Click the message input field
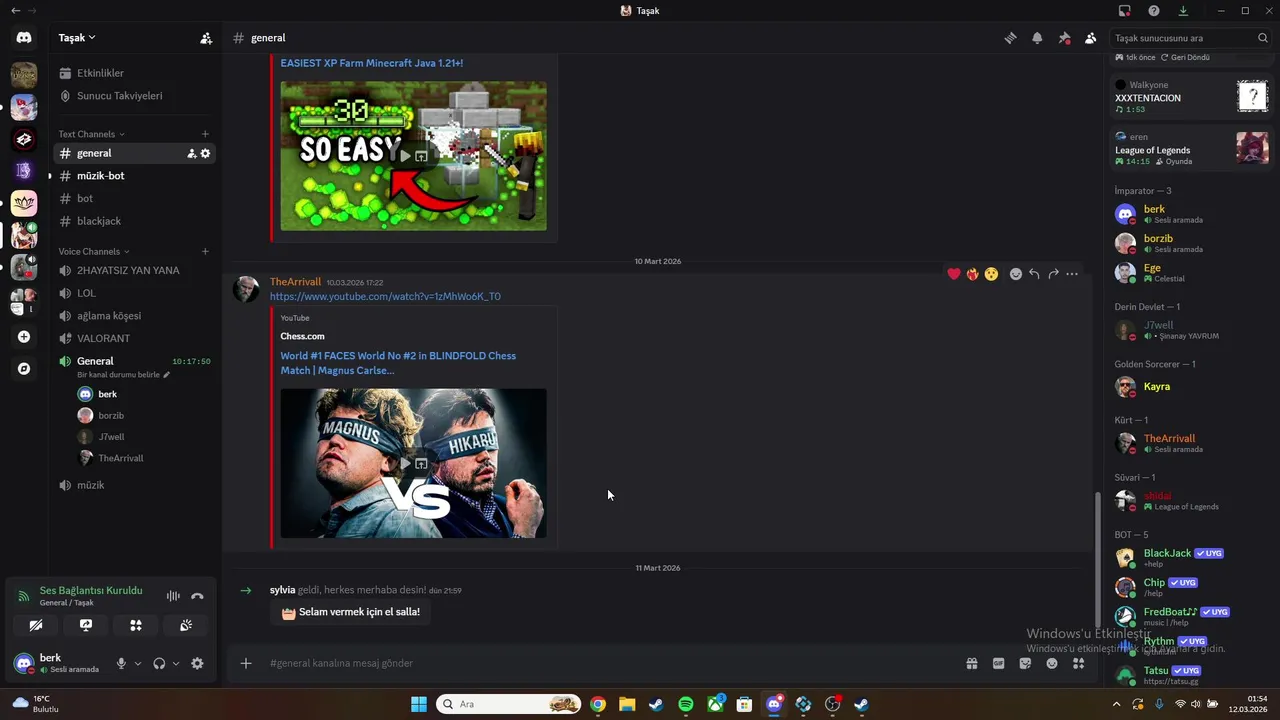 click(x=610, y=663)
